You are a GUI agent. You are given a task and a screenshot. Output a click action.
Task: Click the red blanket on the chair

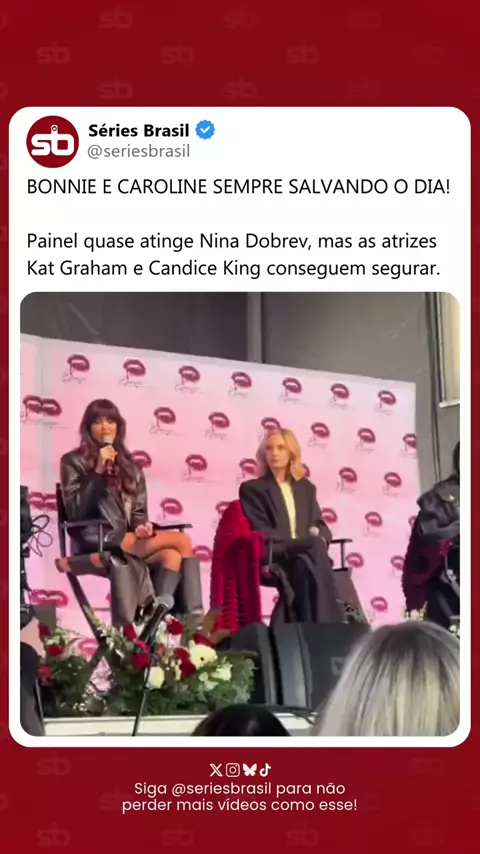point(234,566)
